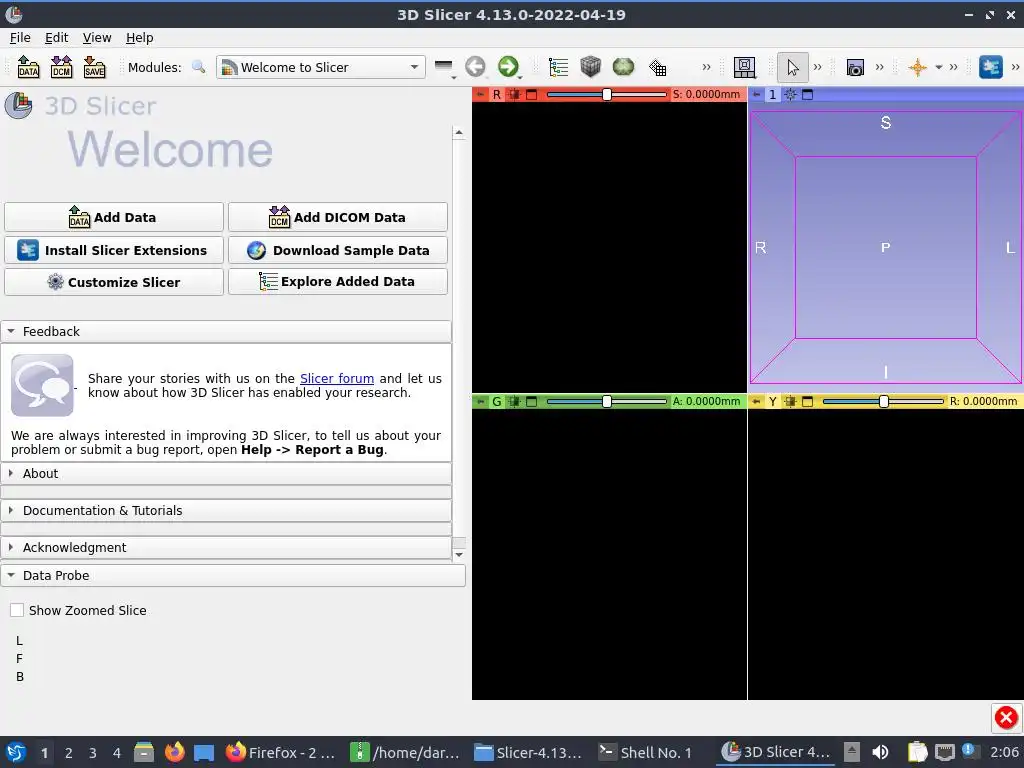Click the link views icon in Red slice bar
Viewport: 1024px width, 768px height.
(x=515, y=95)
